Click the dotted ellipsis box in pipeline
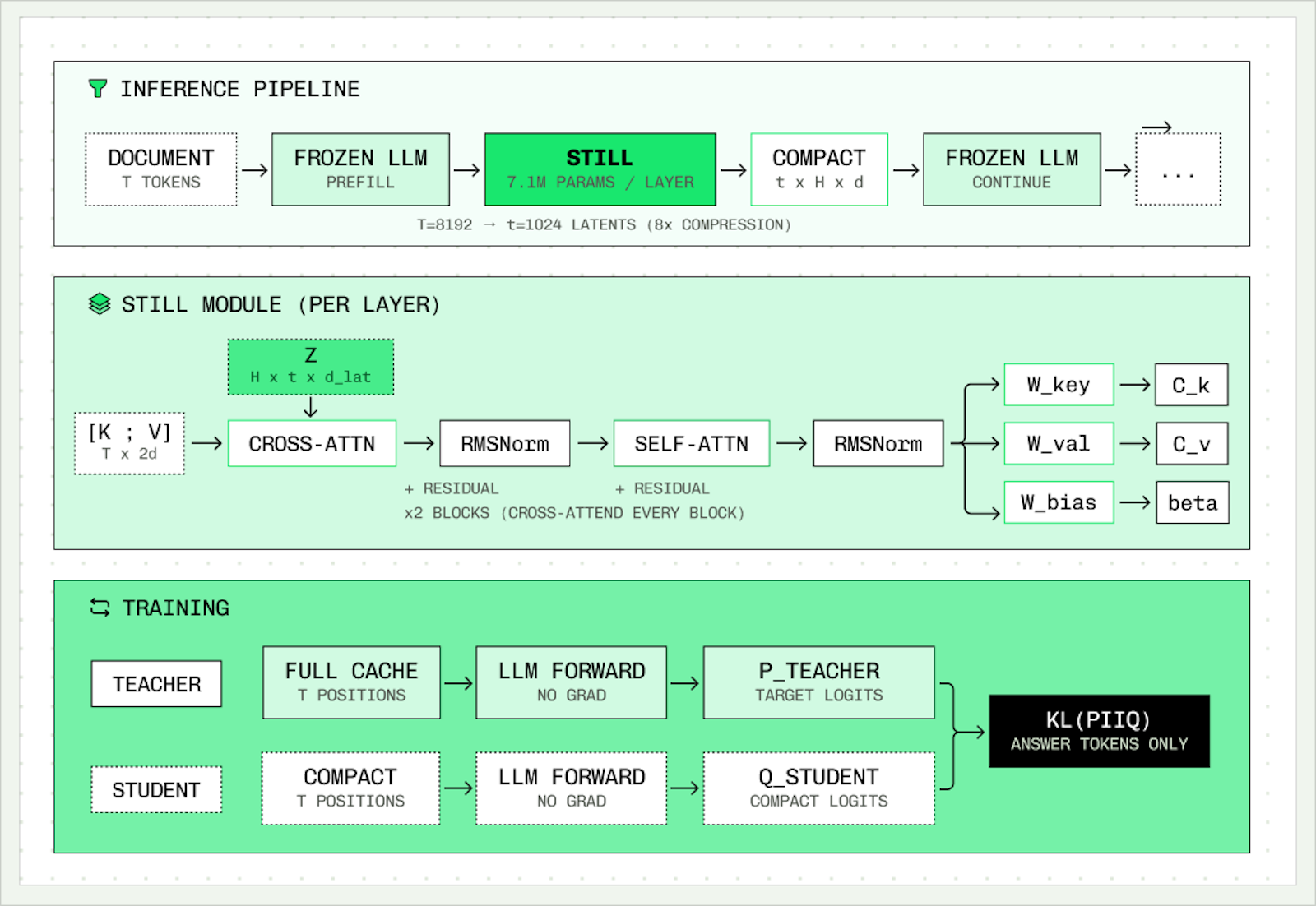 (1178, 169)
